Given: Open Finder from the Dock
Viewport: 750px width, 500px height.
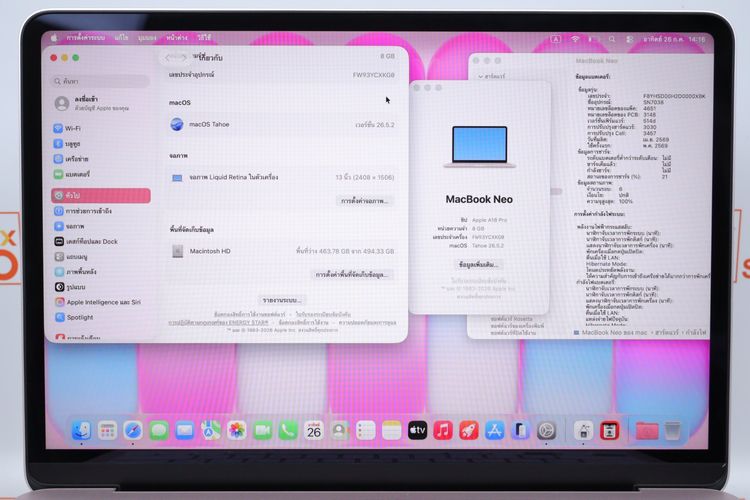Looking at the screenshot, I should tap(81, 431).
